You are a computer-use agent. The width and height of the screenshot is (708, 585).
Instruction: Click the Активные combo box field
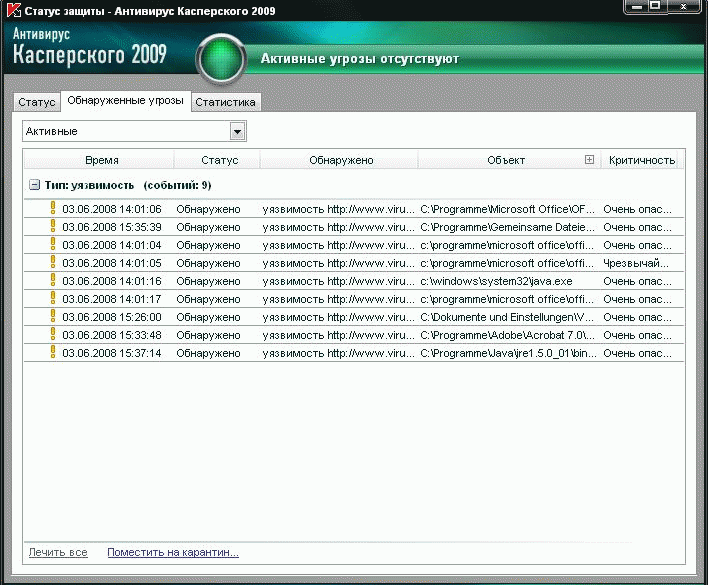click(134, 131)
